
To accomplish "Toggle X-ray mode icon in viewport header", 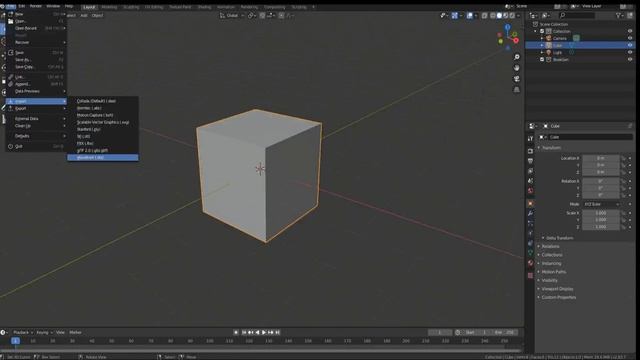I will coord(484,16).
